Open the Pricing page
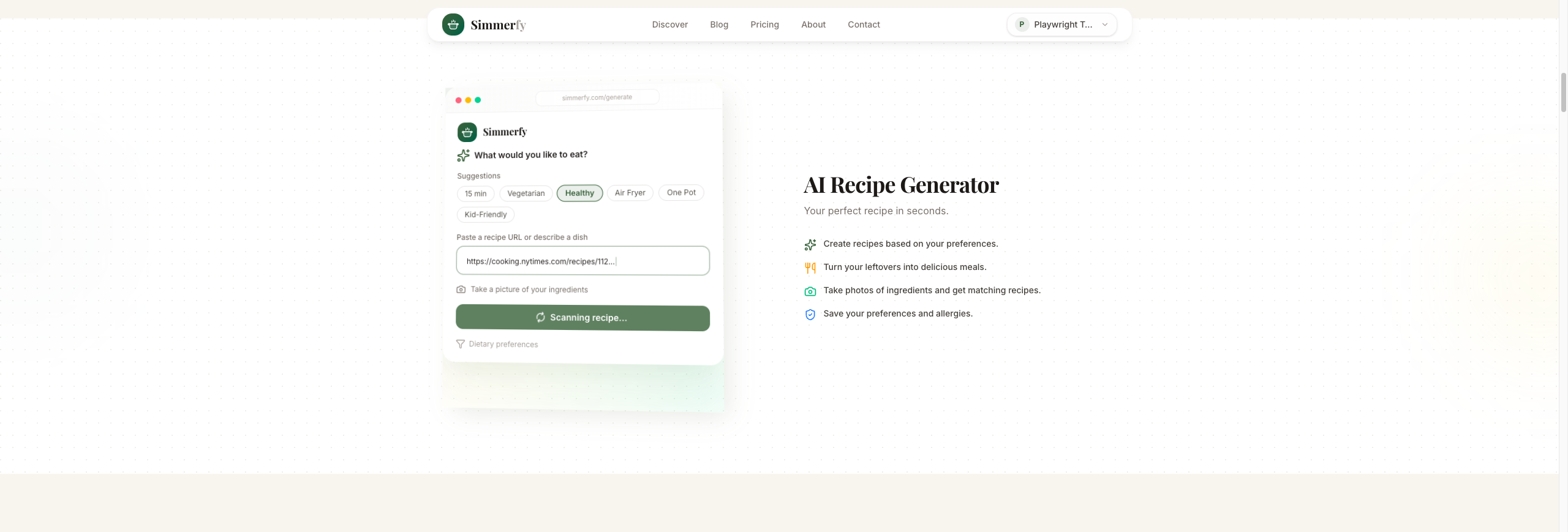 (x=764, y=24)
